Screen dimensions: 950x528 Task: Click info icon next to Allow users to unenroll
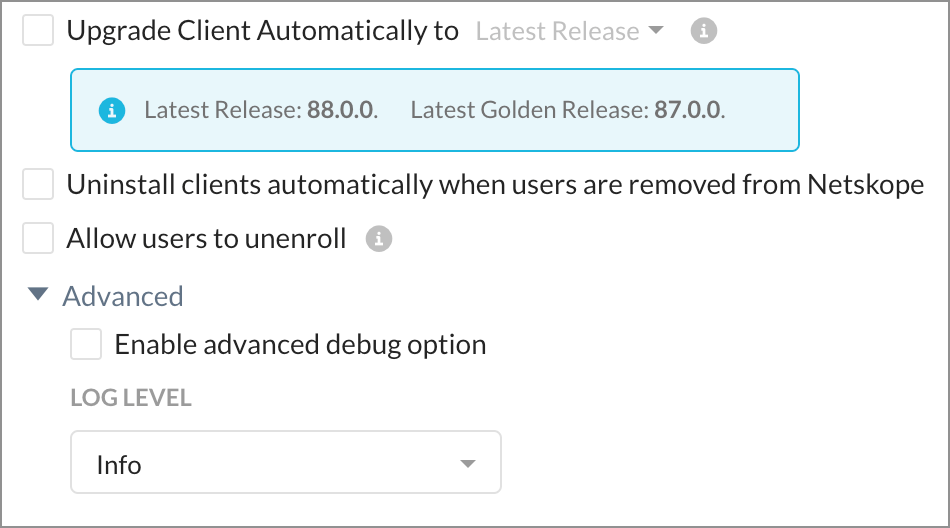pos(379,239)
